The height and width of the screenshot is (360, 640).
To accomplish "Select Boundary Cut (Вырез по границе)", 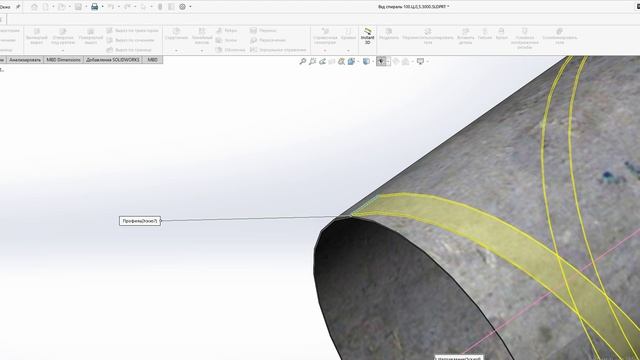I will pyautogui.click(x=129, y=50).
